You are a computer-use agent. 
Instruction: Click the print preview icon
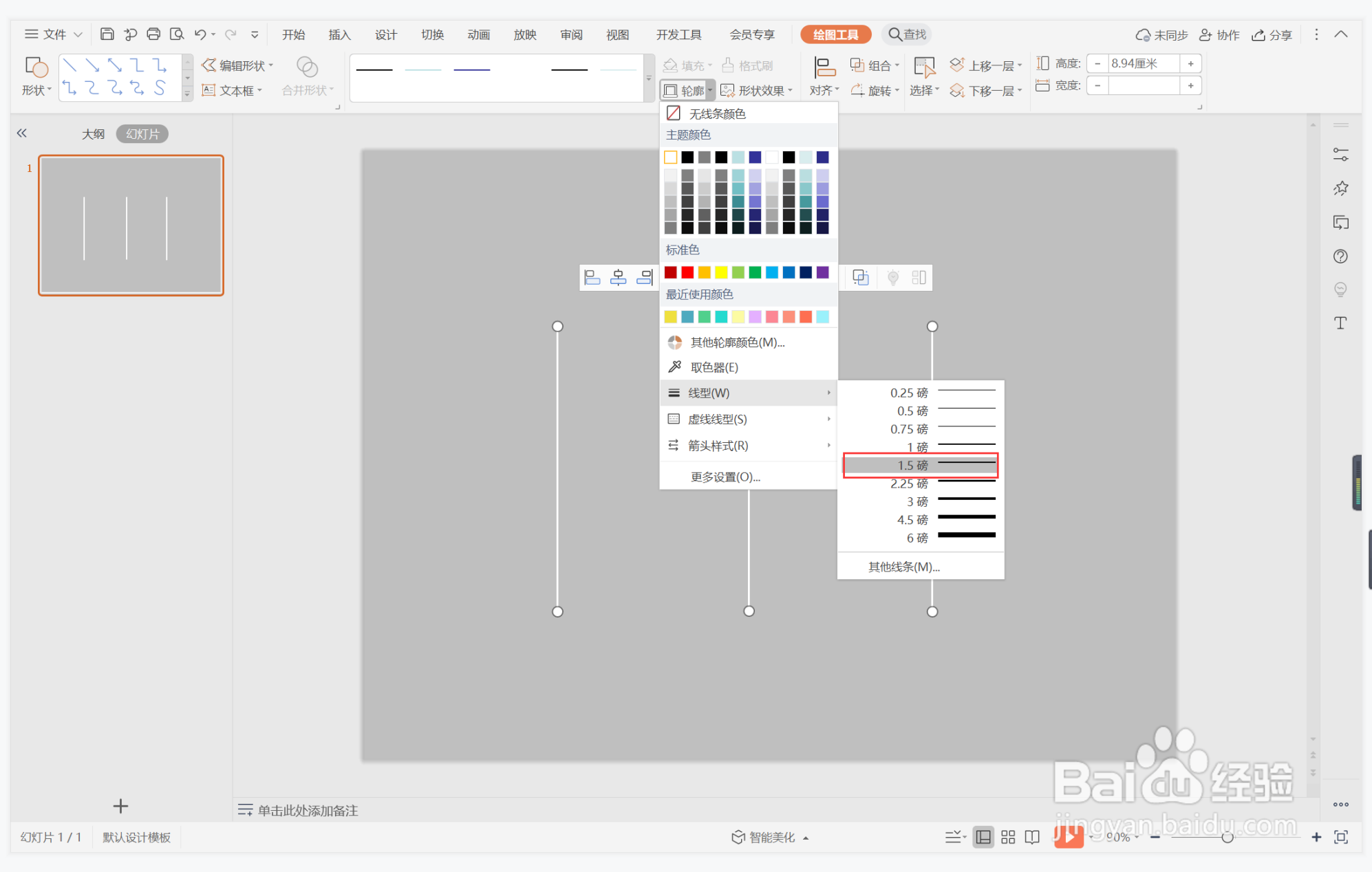point(177,34)
